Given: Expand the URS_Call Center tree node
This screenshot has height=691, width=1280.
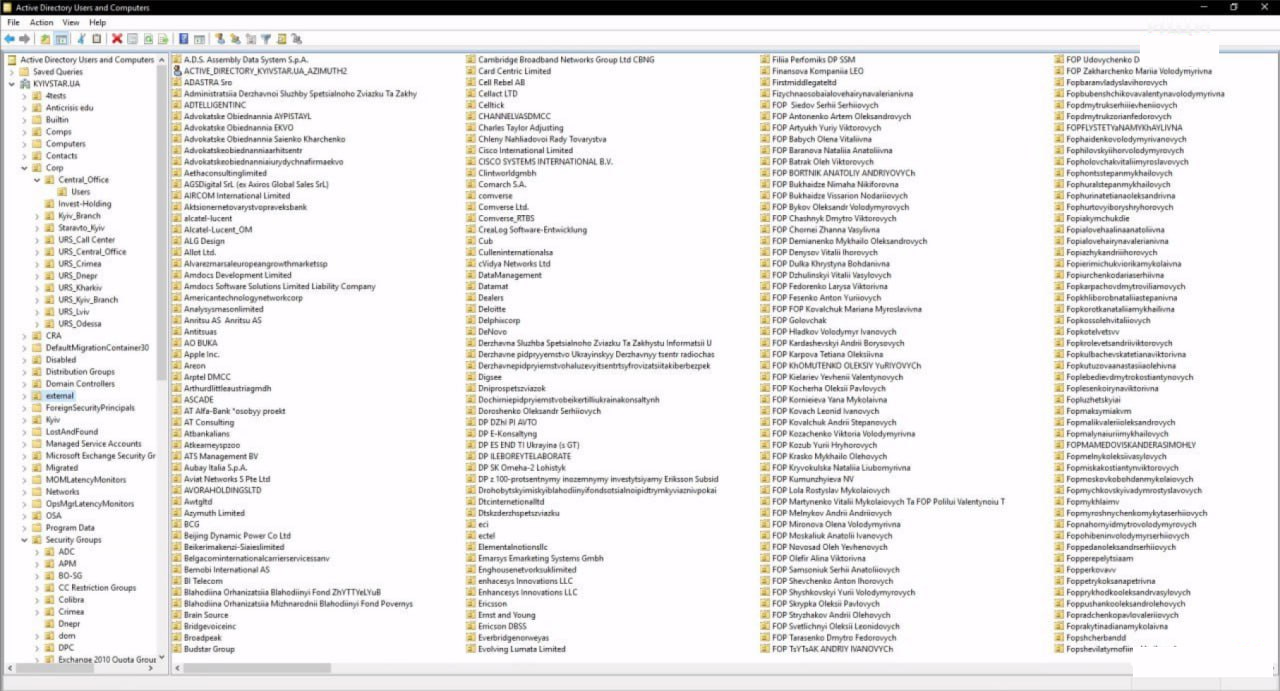Looking at the screenshot, I should [x=38, y=240].
